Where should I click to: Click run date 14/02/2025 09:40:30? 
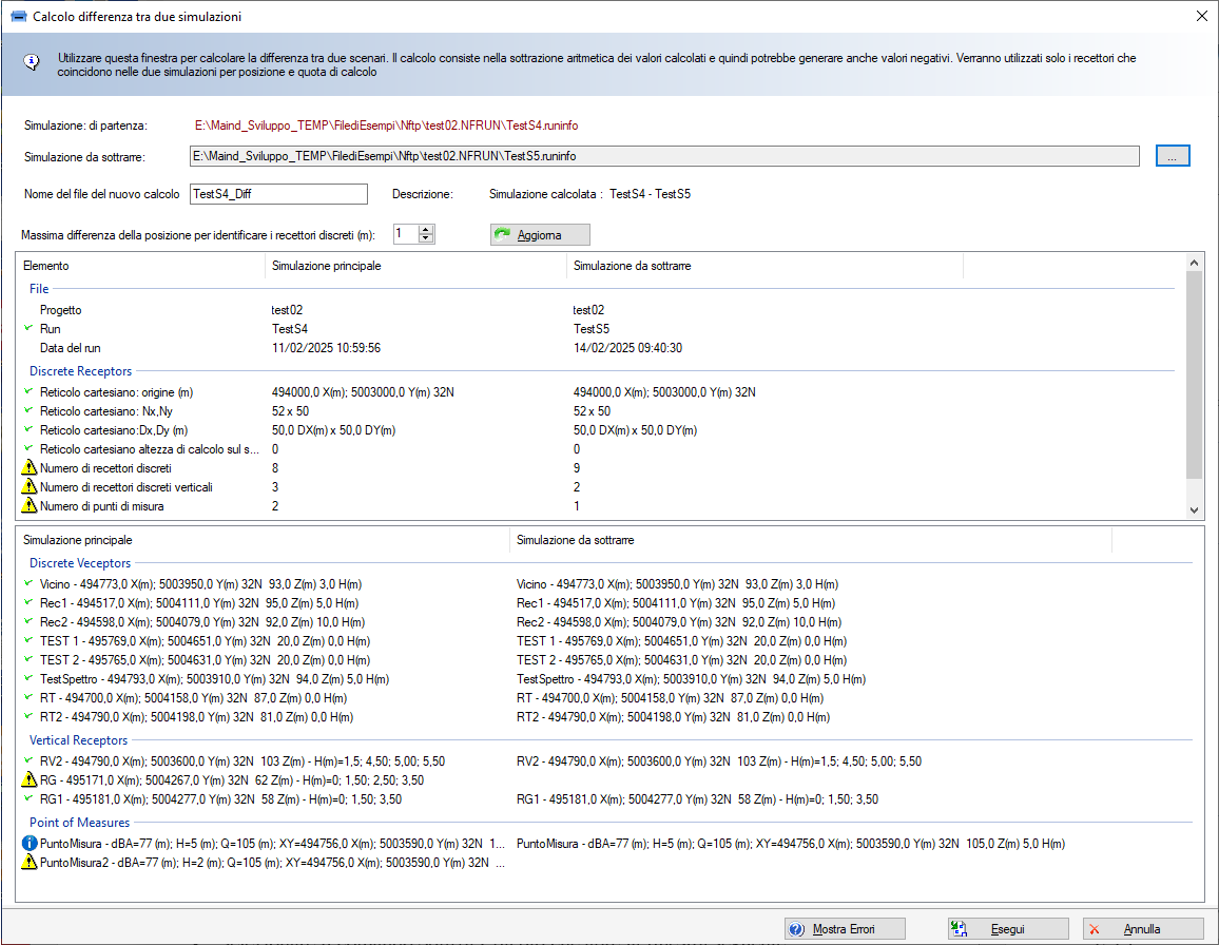(628, 348)
